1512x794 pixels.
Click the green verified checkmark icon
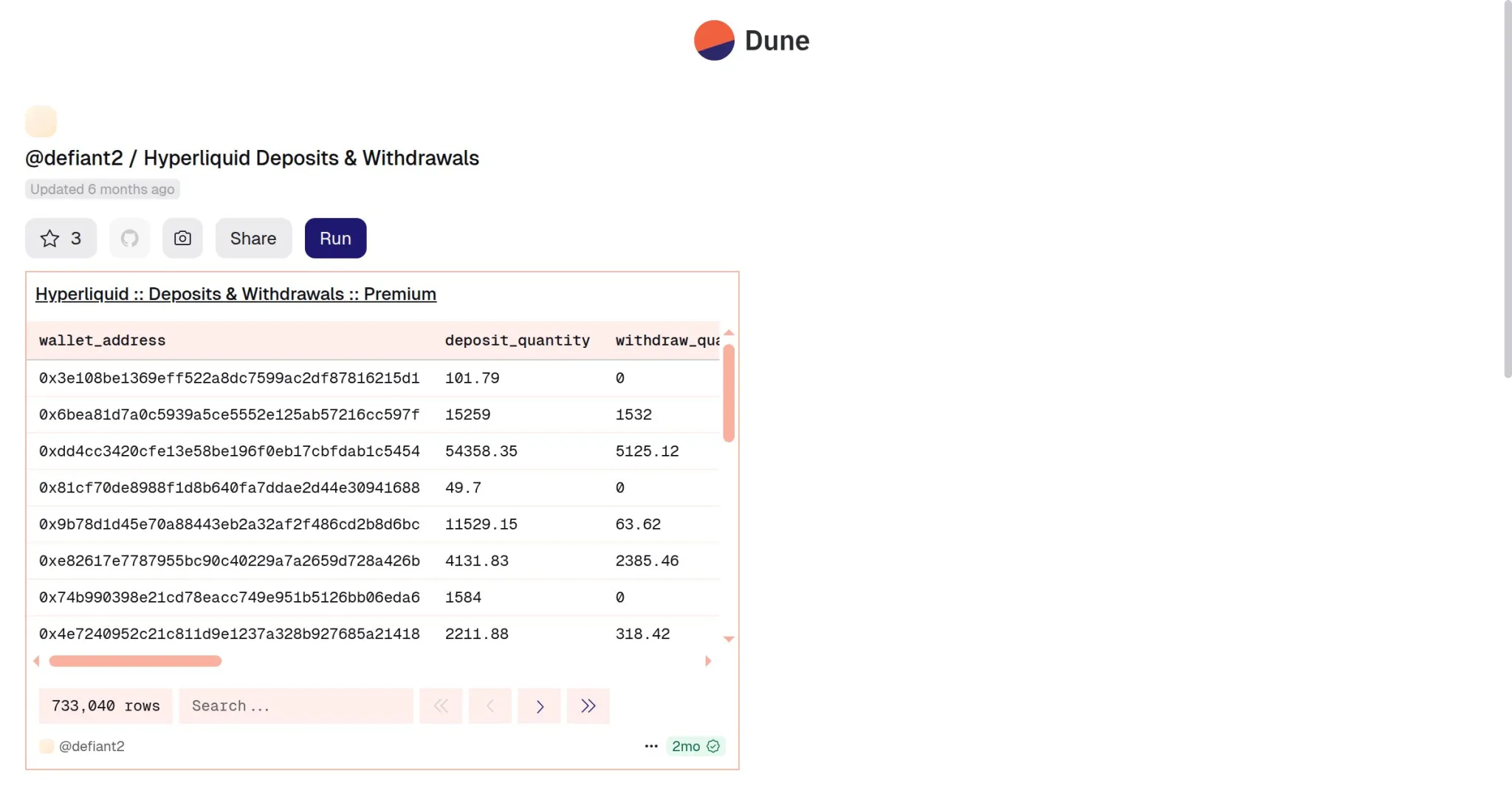(713, 746)
